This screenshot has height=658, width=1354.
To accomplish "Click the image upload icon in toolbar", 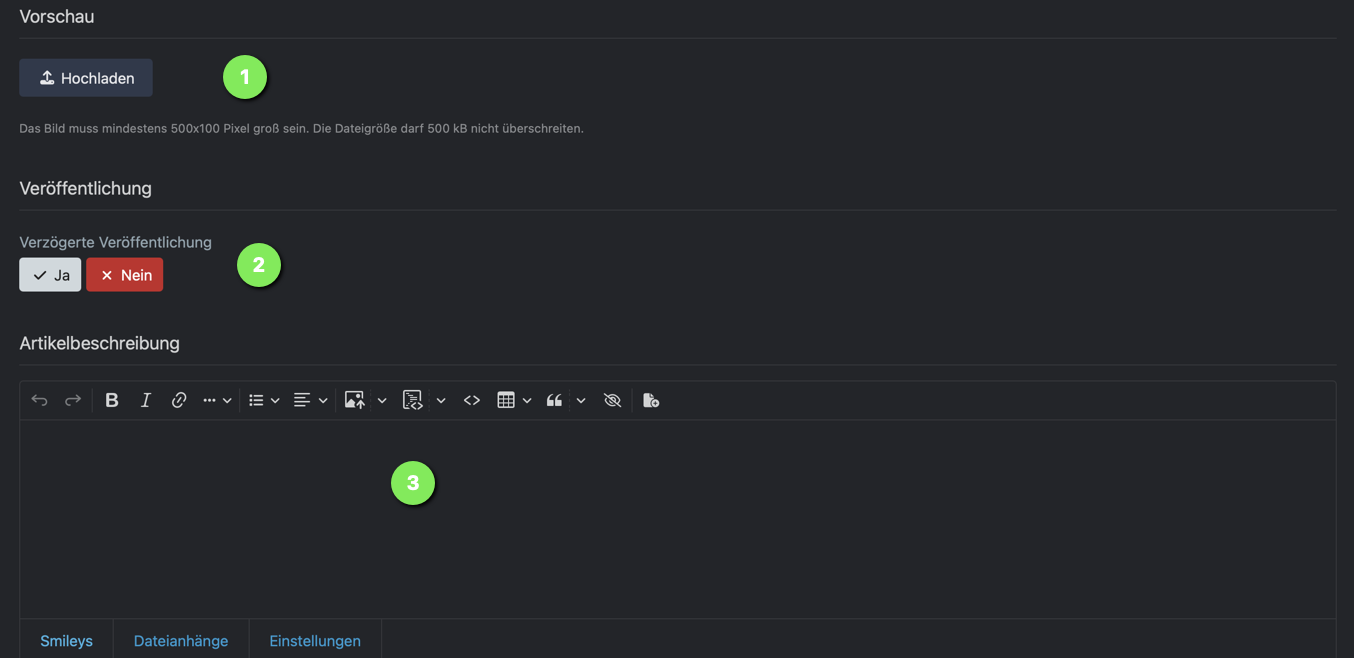I will click(x=354, y=400).
